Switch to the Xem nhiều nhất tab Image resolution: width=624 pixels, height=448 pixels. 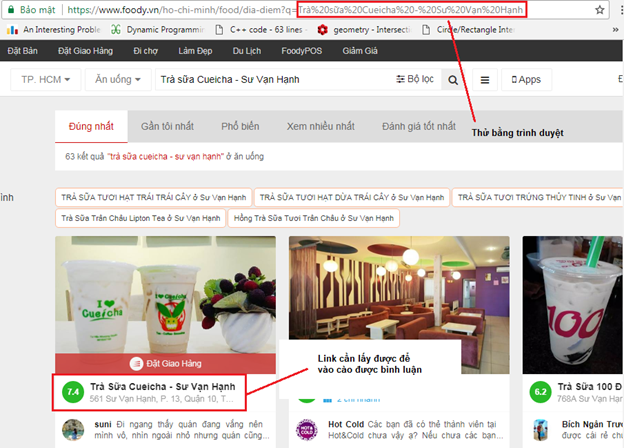pos(320,127)
